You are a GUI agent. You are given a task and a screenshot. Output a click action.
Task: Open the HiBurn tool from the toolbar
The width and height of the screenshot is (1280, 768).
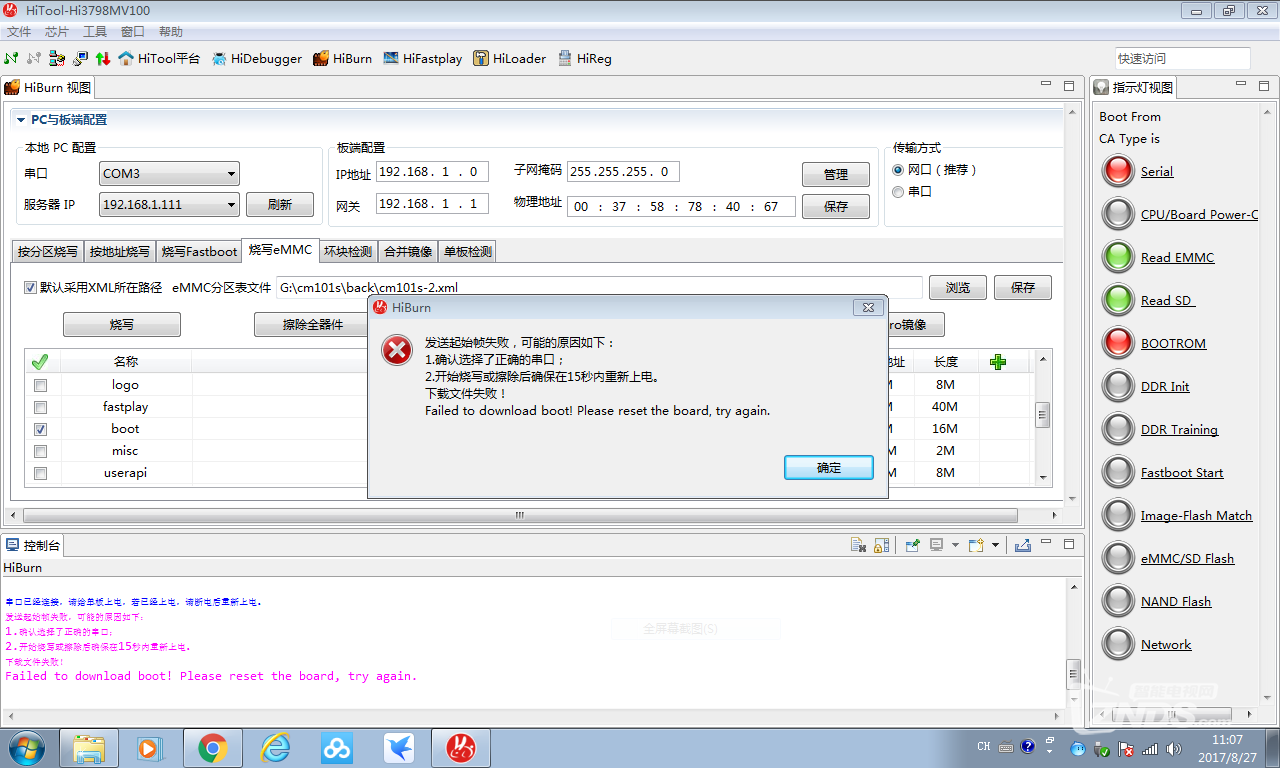[x=342, y=59]
